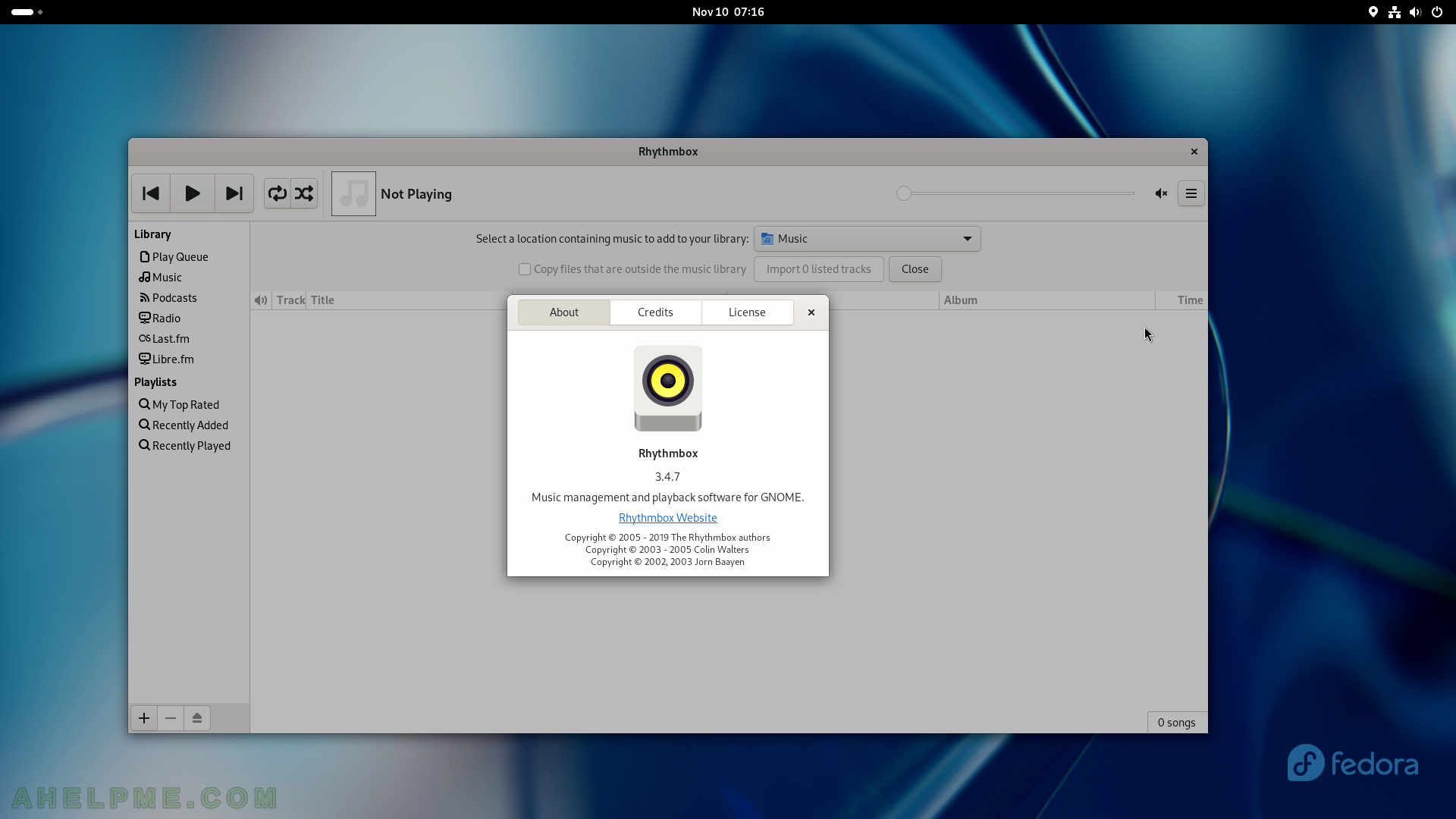
Task: Switch to the About tab
Action: pyautogui.click(x=564, y=312)
